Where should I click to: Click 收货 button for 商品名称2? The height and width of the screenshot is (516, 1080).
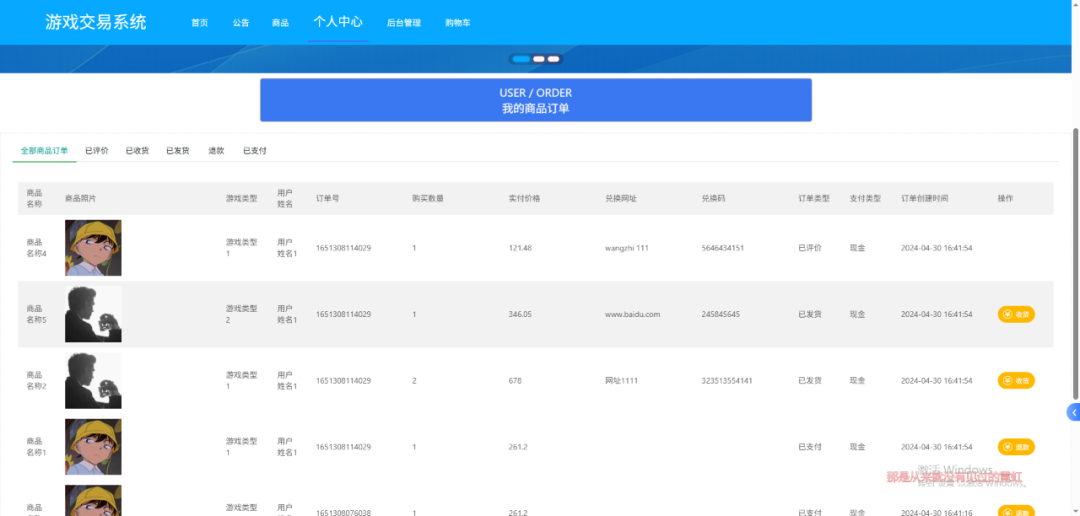pos(1016,380)
